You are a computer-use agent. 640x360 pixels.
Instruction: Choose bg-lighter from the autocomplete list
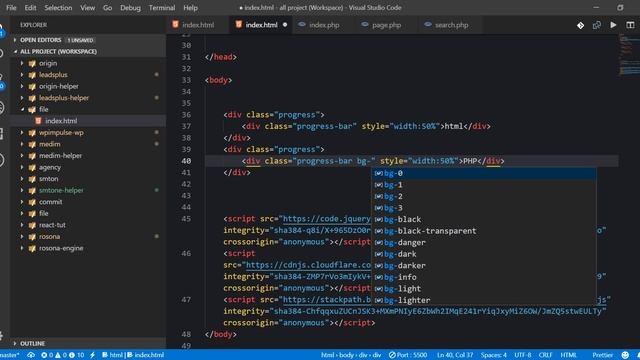click(484, 300)
